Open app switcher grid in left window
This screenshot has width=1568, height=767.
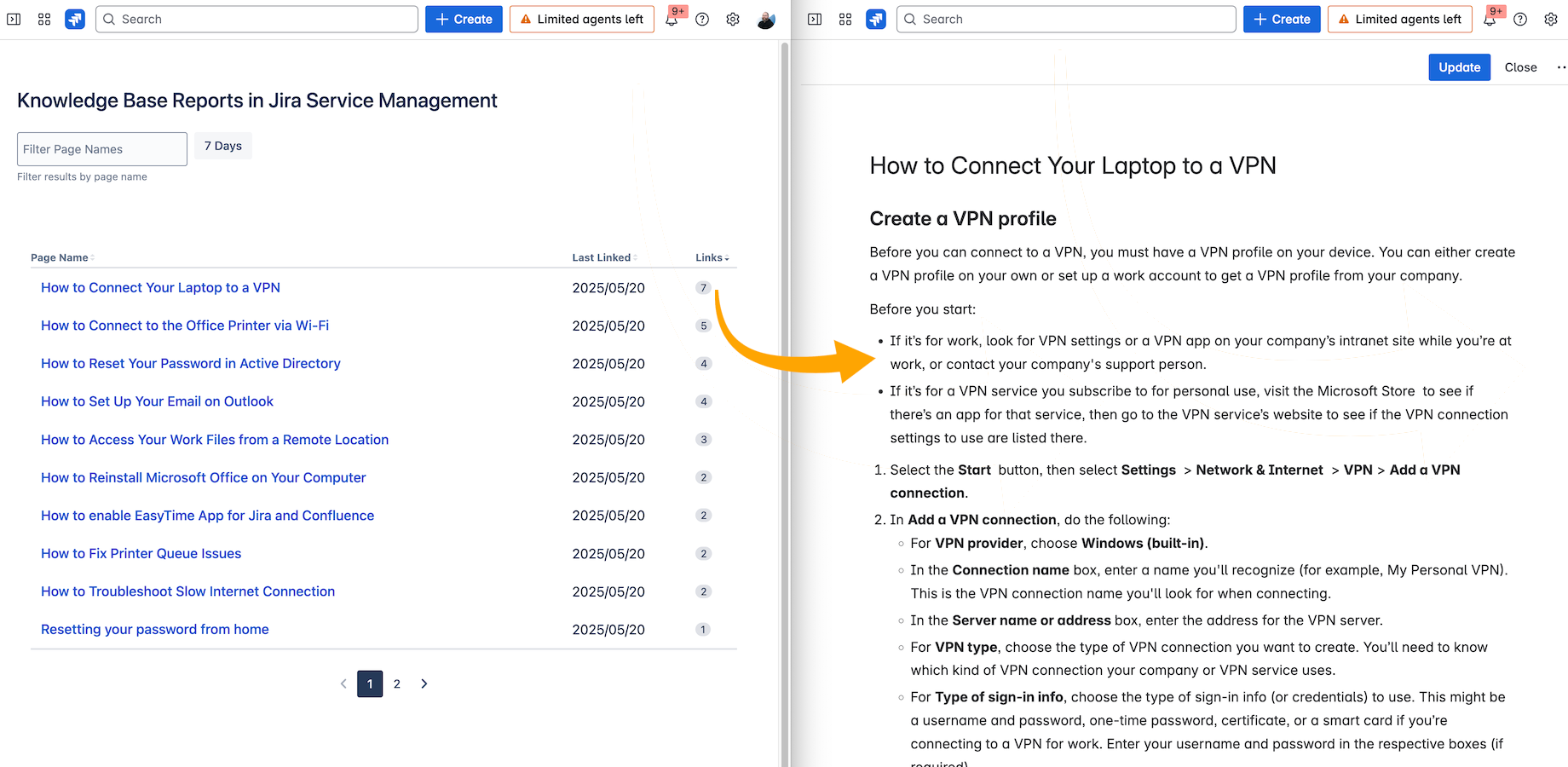tap(44, 19)
